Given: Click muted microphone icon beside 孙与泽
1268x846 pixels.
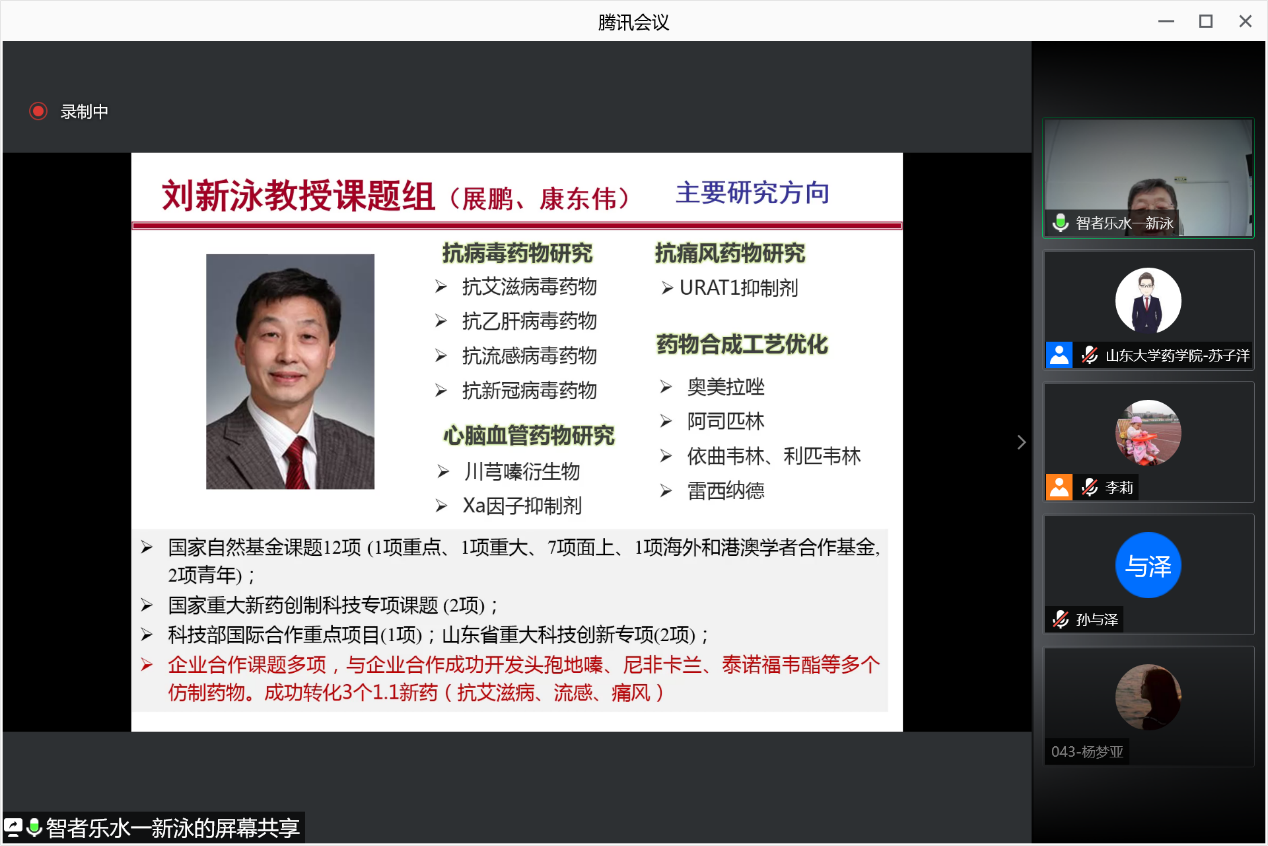Looking at the screenshot, I should click(1060, 619).
